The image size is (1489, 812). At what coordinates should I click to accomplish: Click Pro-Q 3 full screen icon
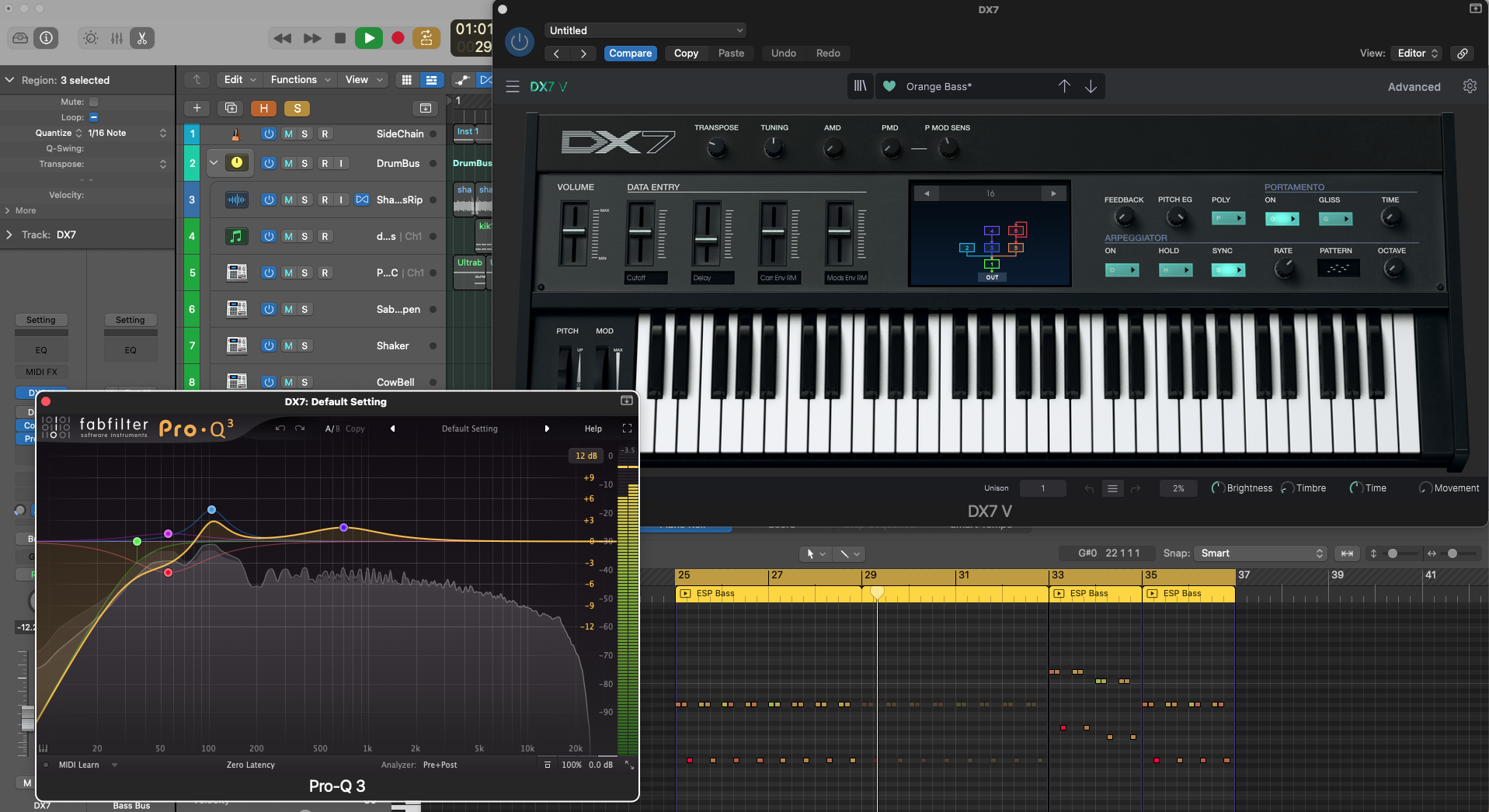click(x=628, y=429)
